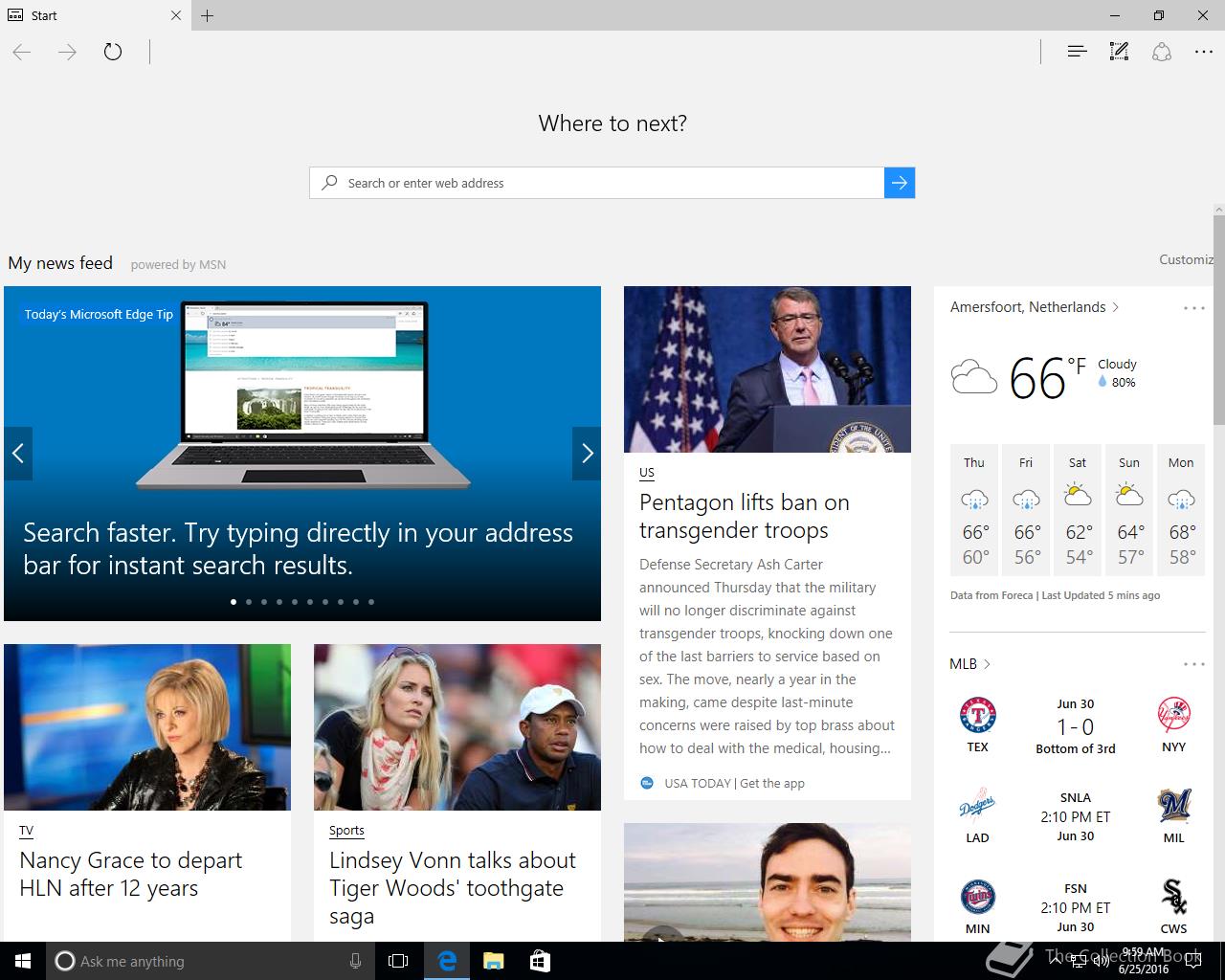This screenshot has height=980, width=1225.
Task: Click the Cortana microphone icon
Action: [355, 961]
